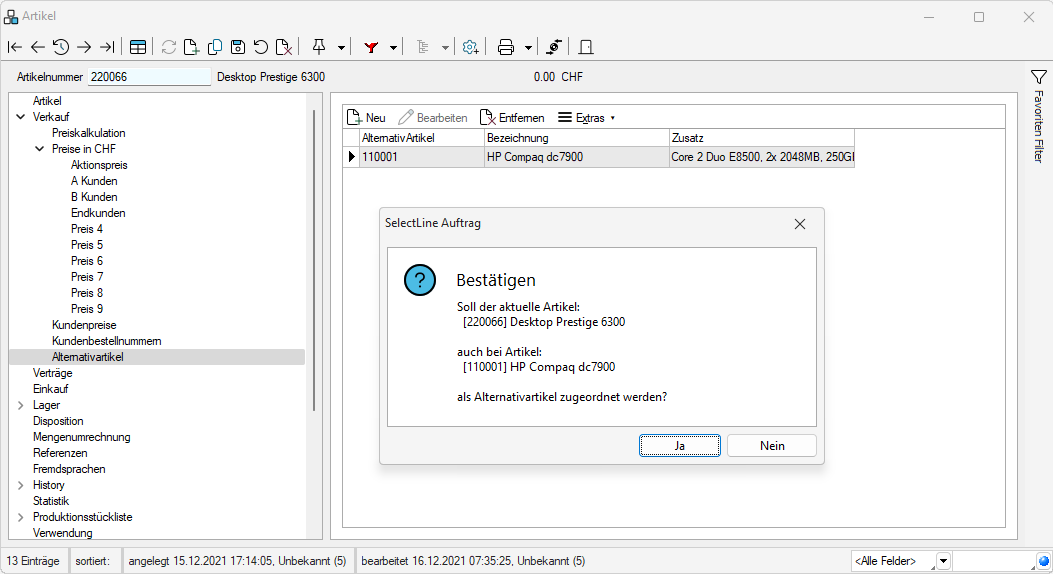Expand the Lager tree node
Image resolution: width=1053 pixels, height=574 pixels.
(21, 405)
